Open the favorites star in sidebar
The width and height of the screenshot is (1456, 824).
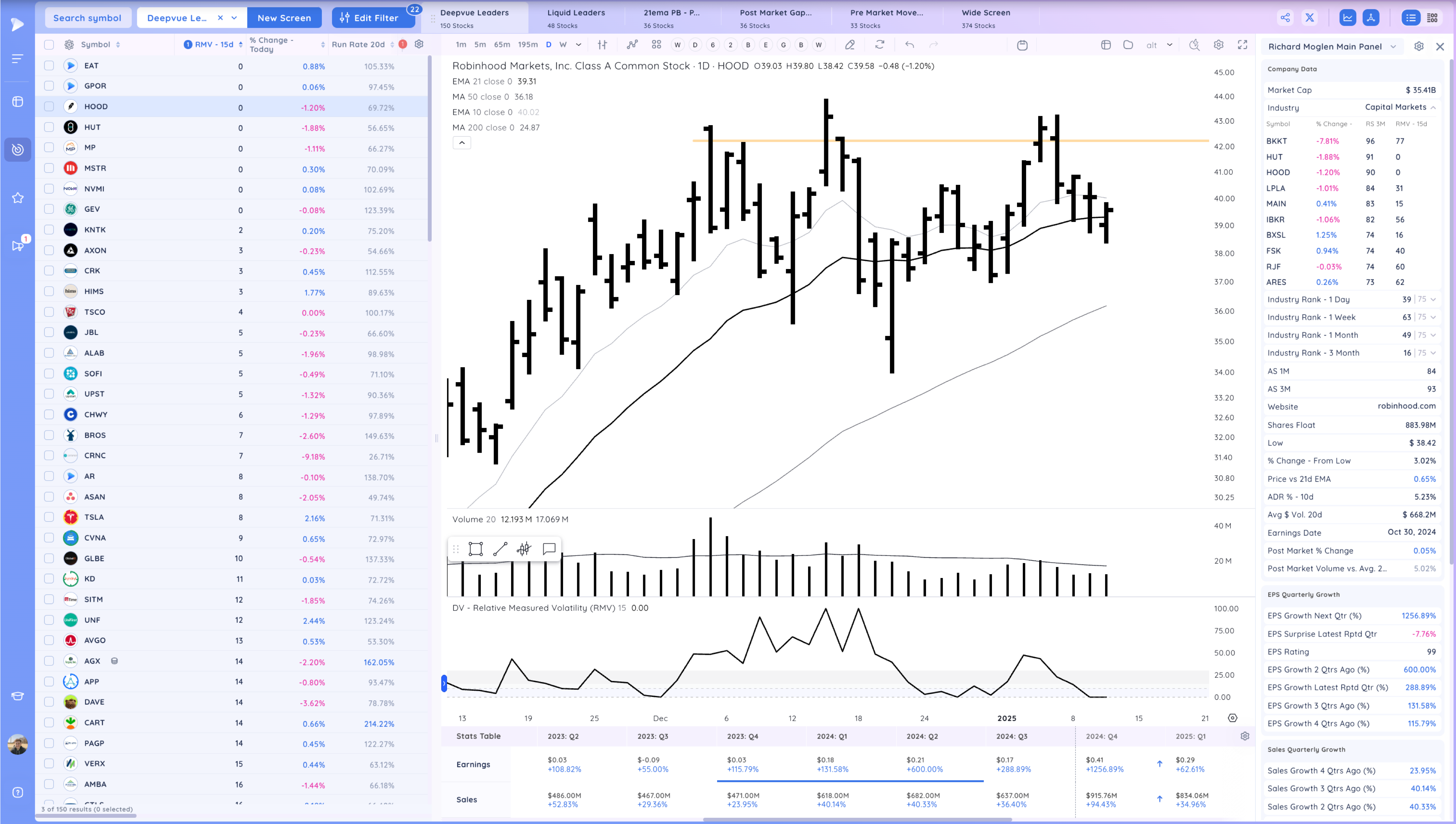[17, 198]
